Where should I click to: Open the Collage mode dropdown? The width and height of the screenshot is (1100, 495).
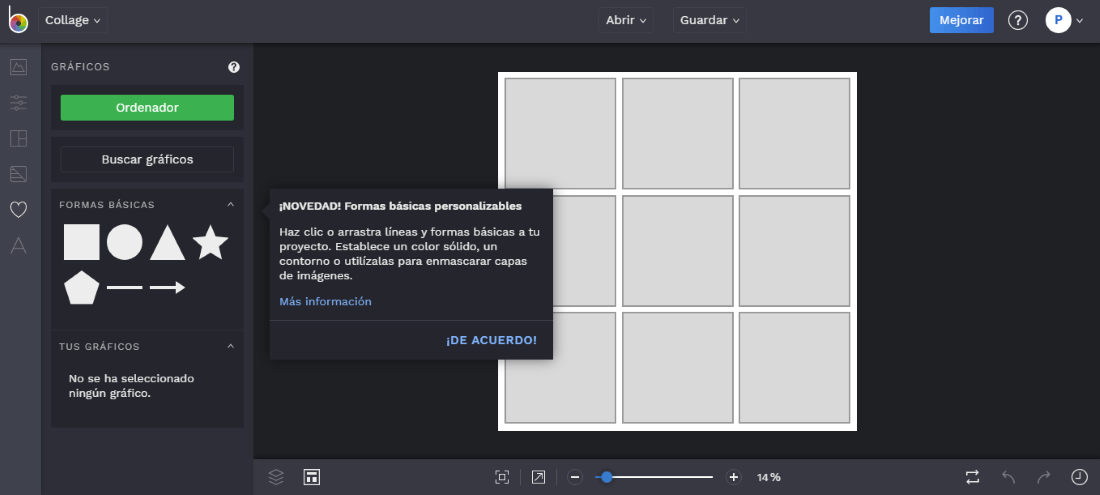73,20
